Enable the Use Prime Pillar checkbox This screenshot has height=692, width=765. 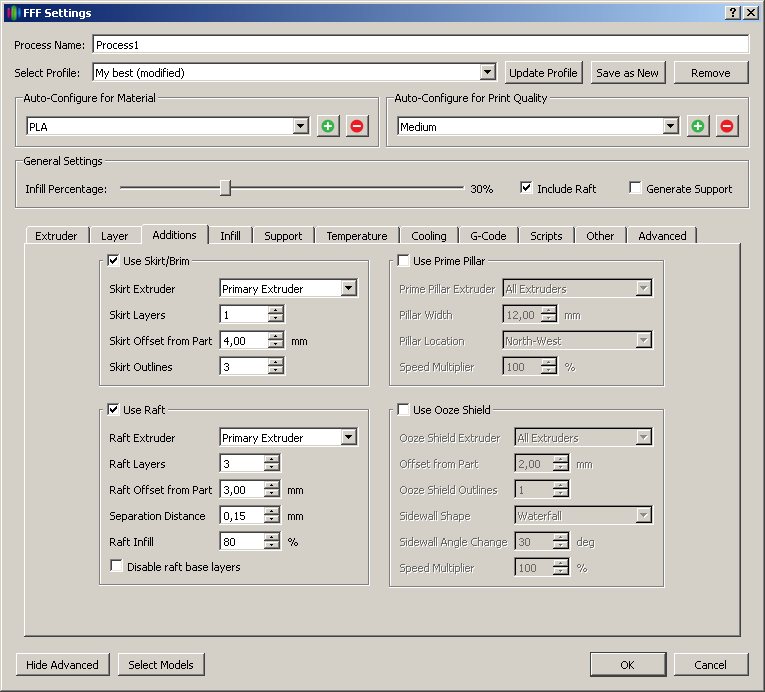click(404, 261)
